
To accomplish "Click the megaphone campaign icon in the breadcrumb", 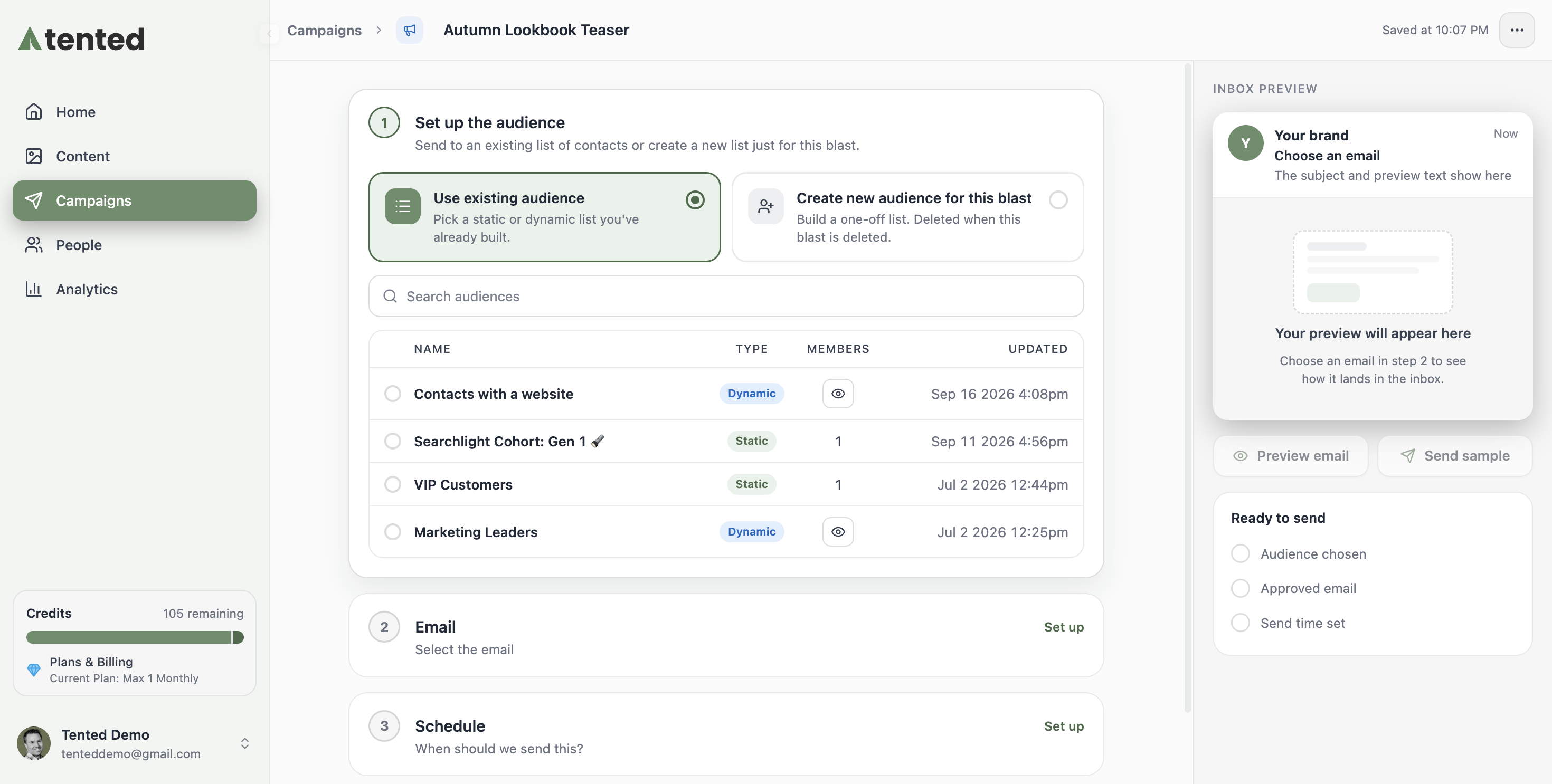I will [409, 30].
